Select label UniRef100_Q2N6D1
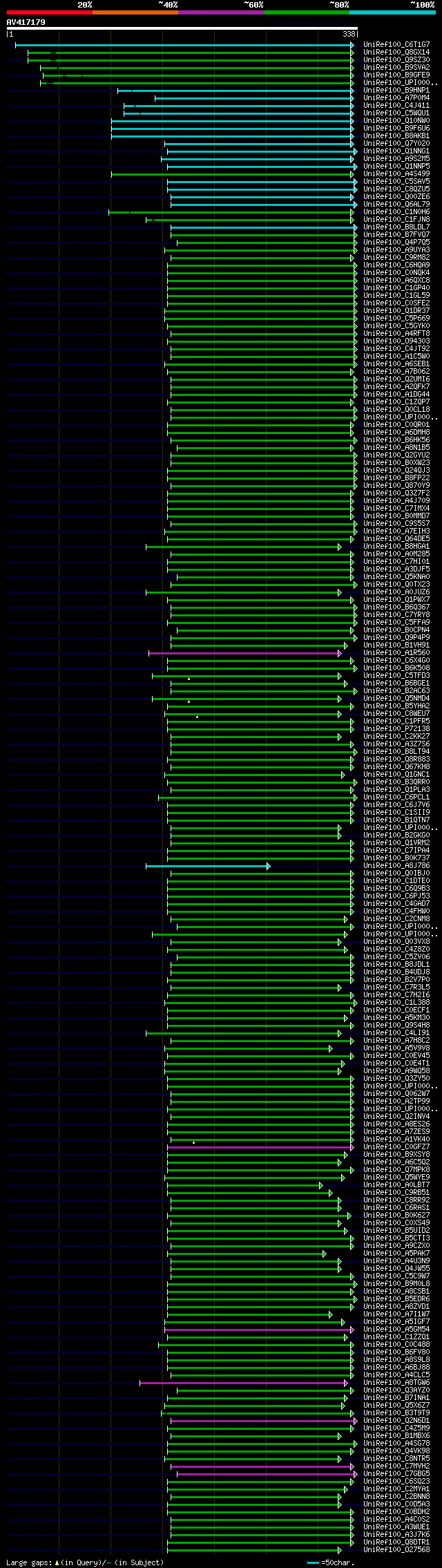442x1568 pixels. (x=396, y=1421)
